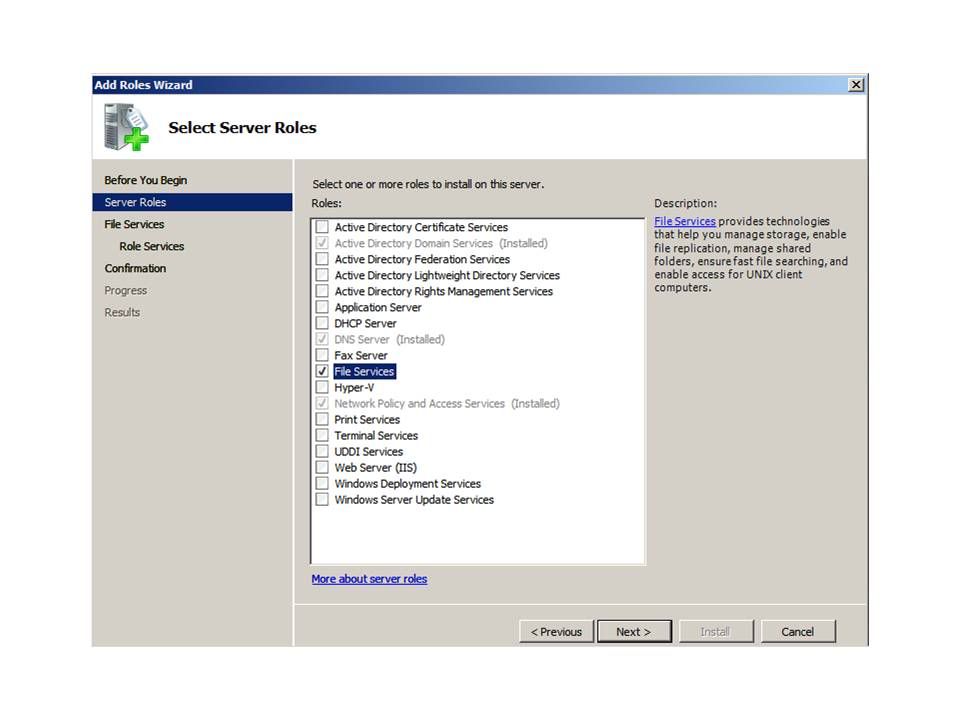The image size is (960, 720).
Task: Click the server wizard icon in header
Action: [126, 127]
